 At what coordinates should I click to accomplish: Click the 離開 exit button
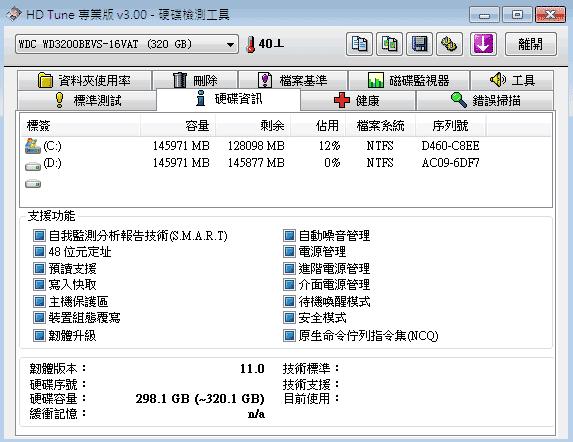click(531, 44)
